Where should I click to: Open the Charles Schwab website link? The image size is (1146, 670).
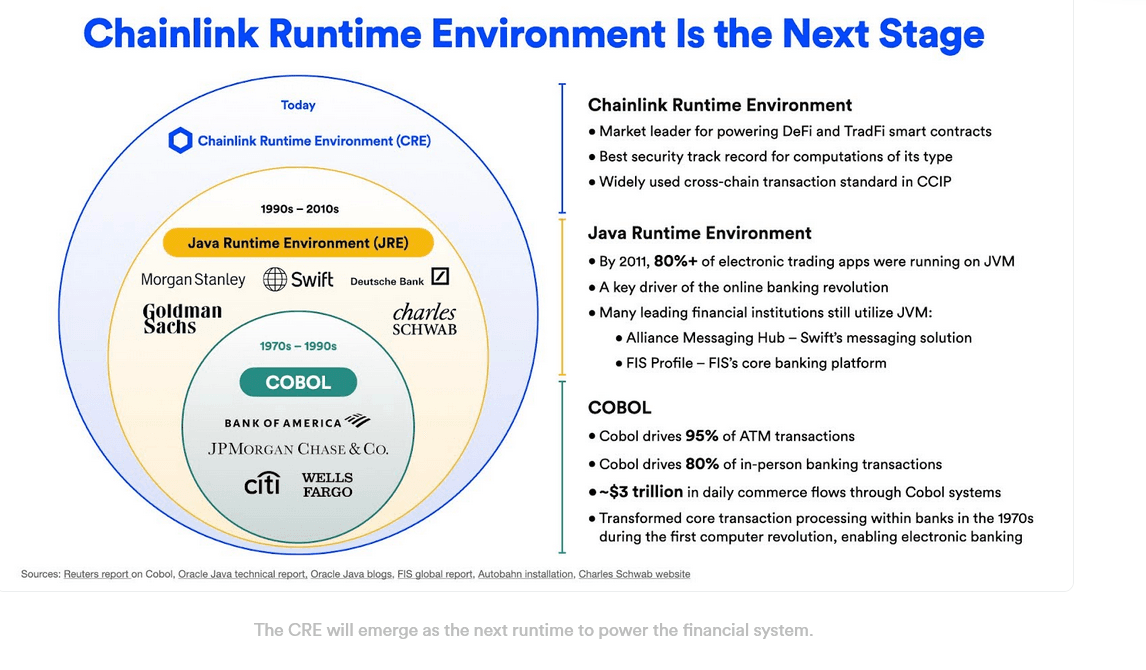(634, 574)
